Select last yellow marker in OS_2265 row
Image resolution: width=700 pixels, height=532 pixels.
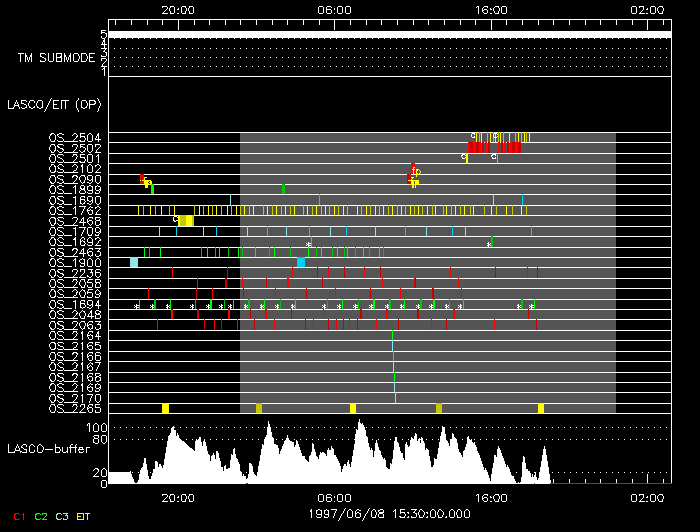click(541, 408)
